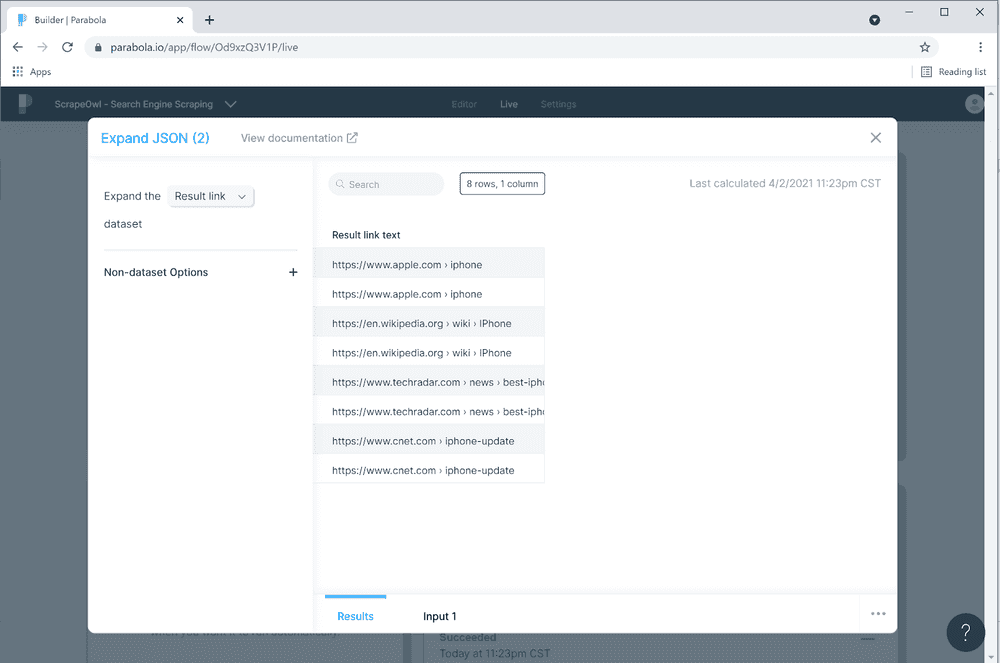Select first apple.com iphone row
The image size is (1000, 663).
point(429,265)
